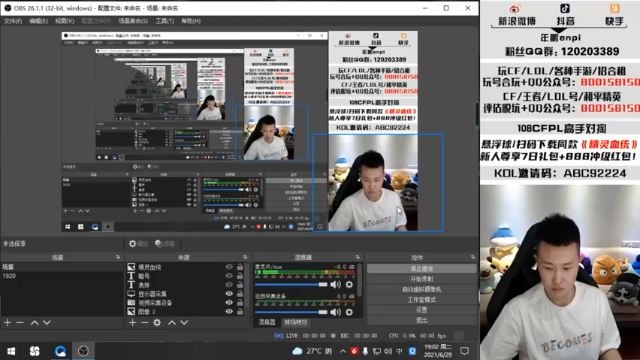Open the 场景集合(S) menu
The width and height of the screenshot is (640, 360).
coord(133,21)
